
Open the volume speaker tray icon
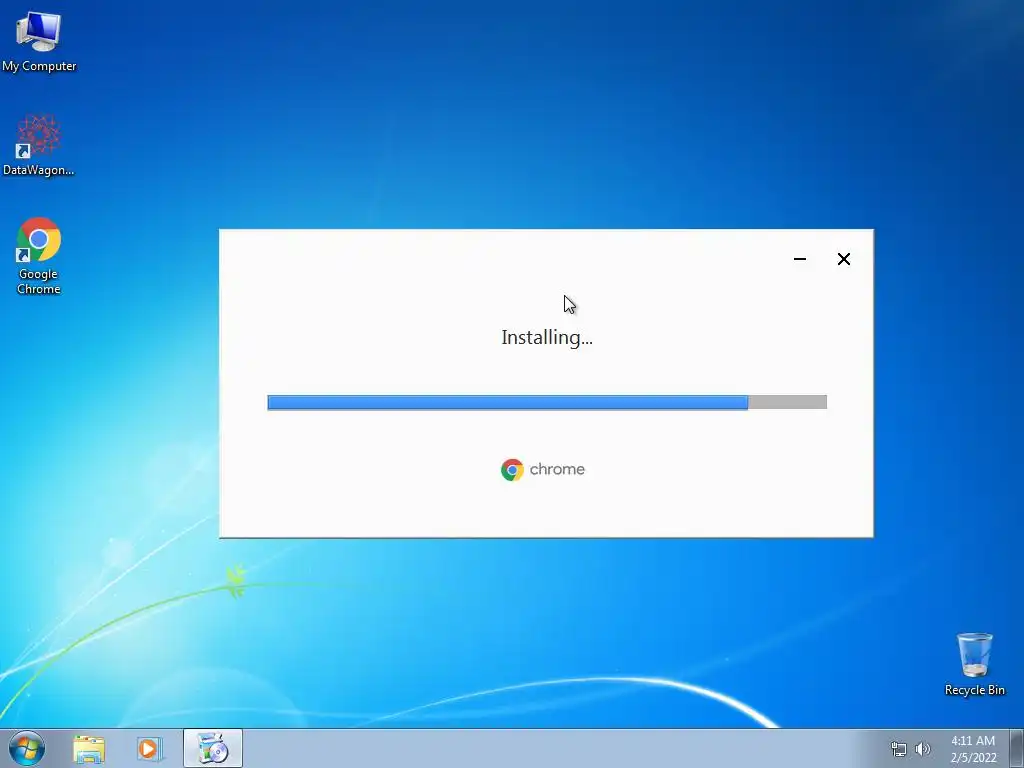pyautogui.click(x=922, y=749)
